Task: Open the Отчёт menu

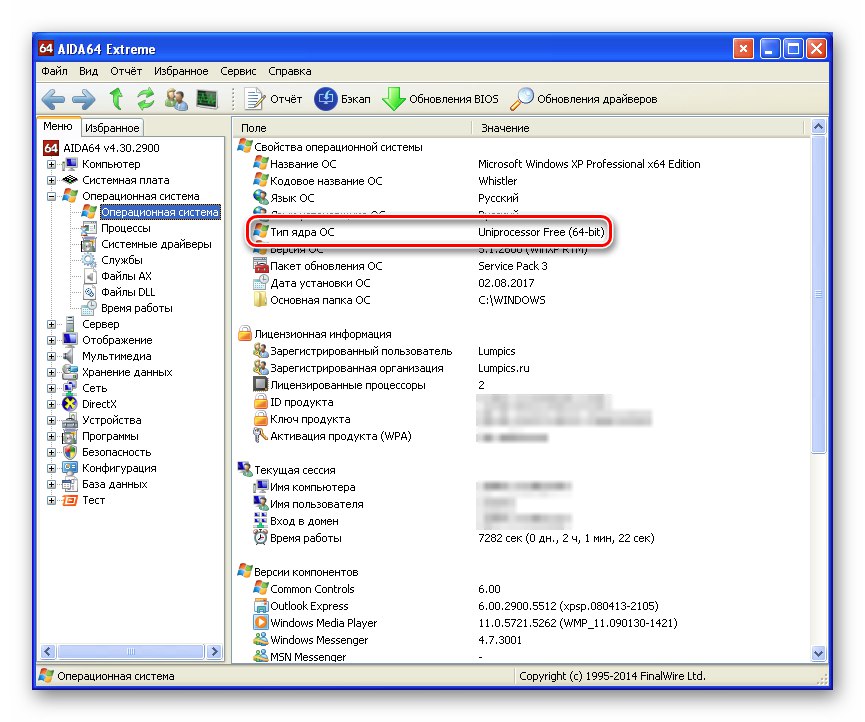Action: point(126,71)
